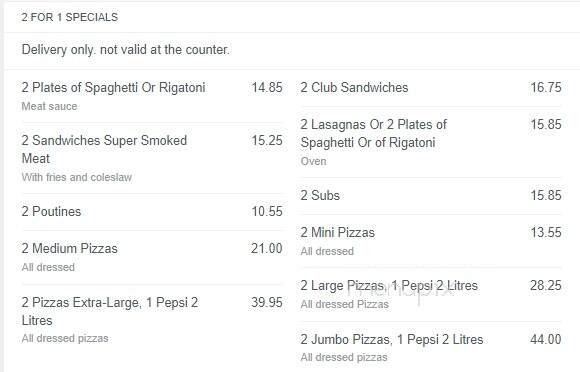Image resolution: width=580 pixels, height=372 pixels.
Task: Click the 39.95 Extra-Large pizzas price
Action: (267, 302)
